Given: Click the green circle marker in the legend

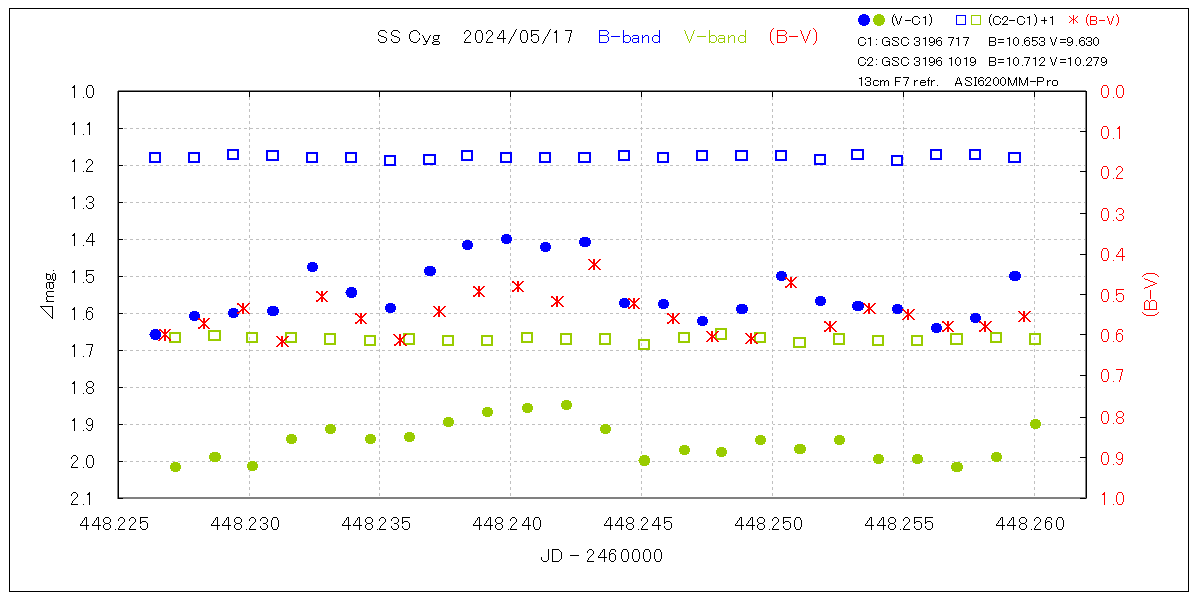Looking at the screenshot, I should [x=879, y=20].
